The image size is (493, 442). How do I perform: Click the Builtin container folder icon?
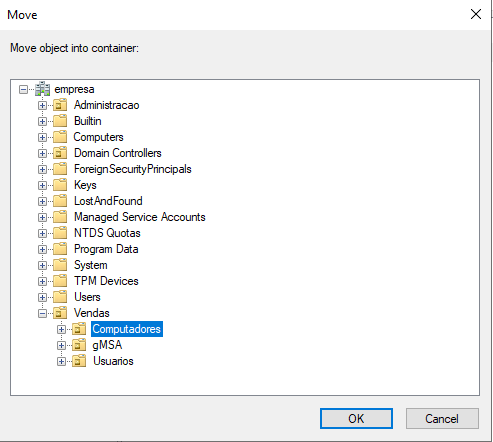tap(60, 121)
